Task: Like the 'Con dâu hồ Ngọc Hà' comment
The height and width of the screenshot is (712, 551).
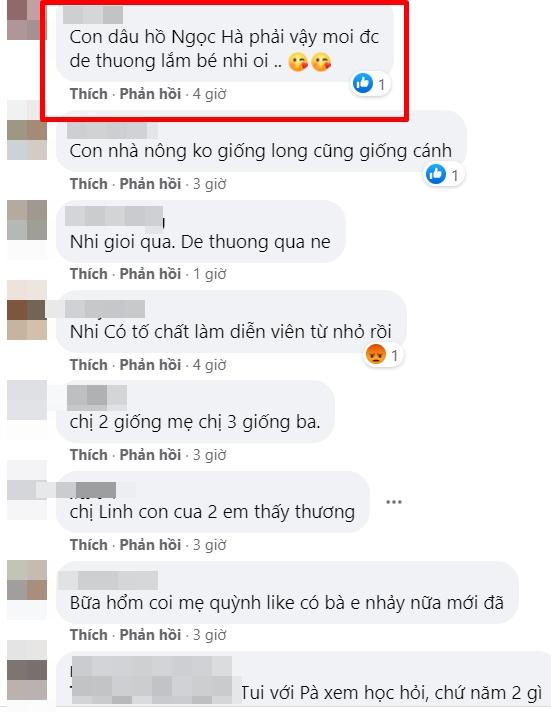Action: pyautogui.click(x=89, y=94)
